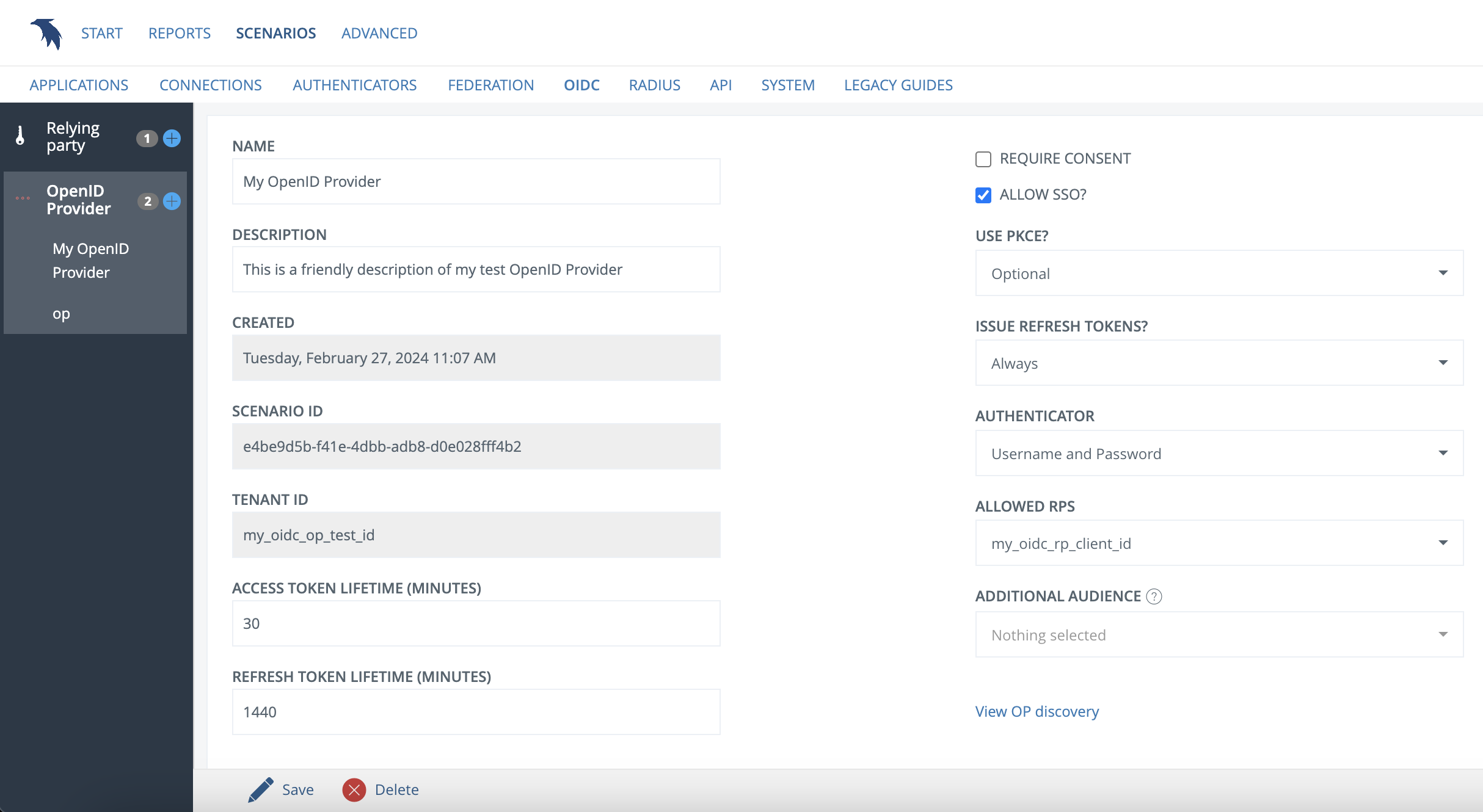Open the REPORTS menu
This screenshot has height=812, width=1483.
coord(180,33)
